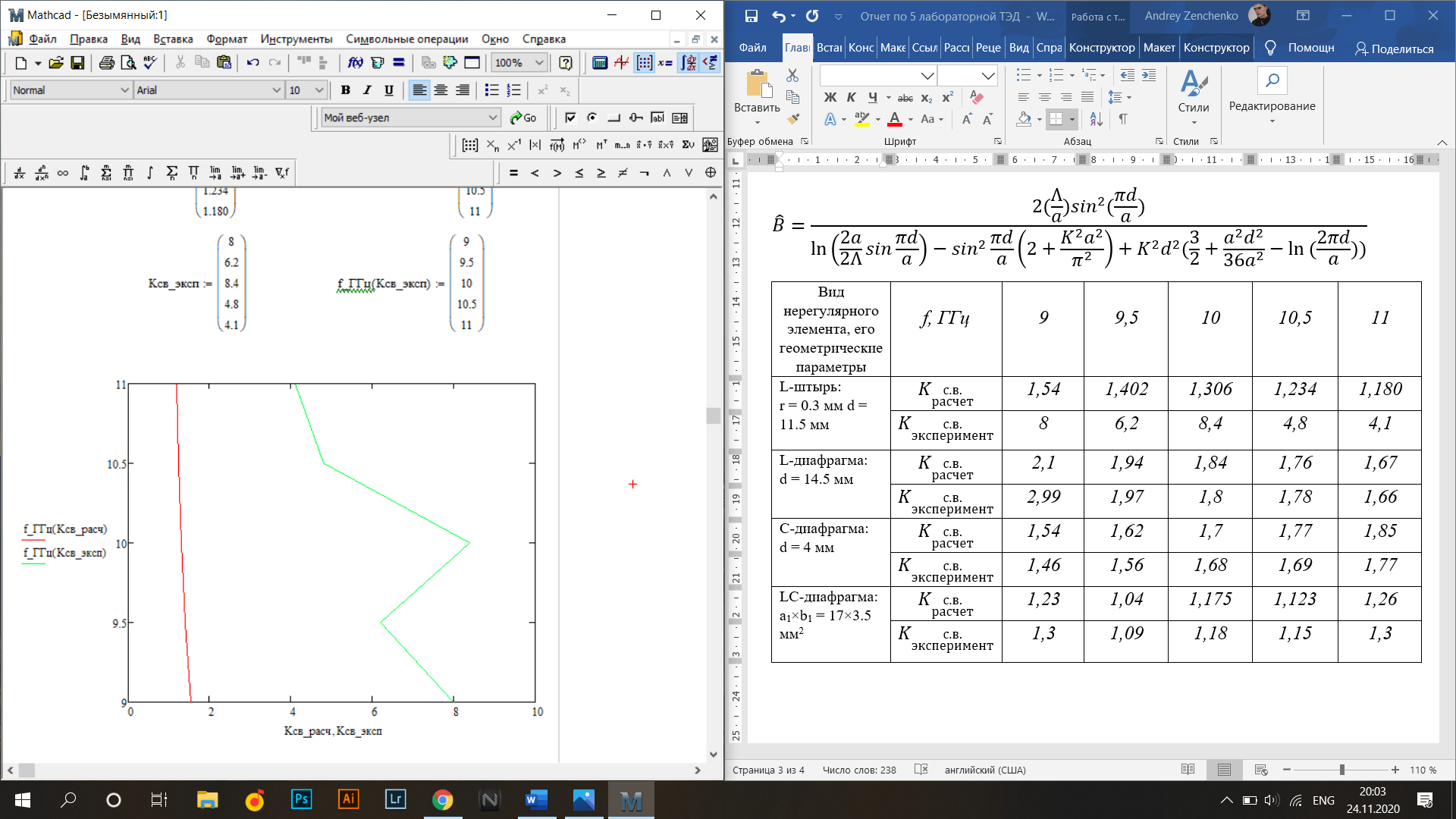Toggle strikethrough in Word
The image size is (1456, 819).
pyautogui.click(x=905, y=98)
